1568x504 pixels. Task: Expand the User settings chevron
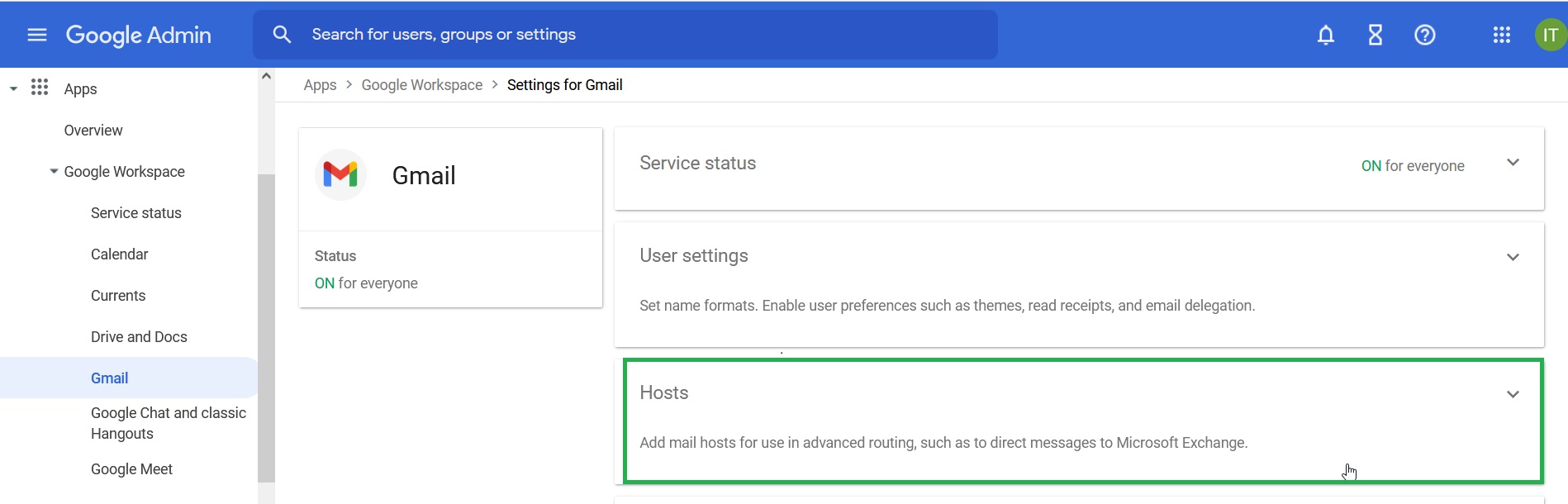(x=1513, y=257)
